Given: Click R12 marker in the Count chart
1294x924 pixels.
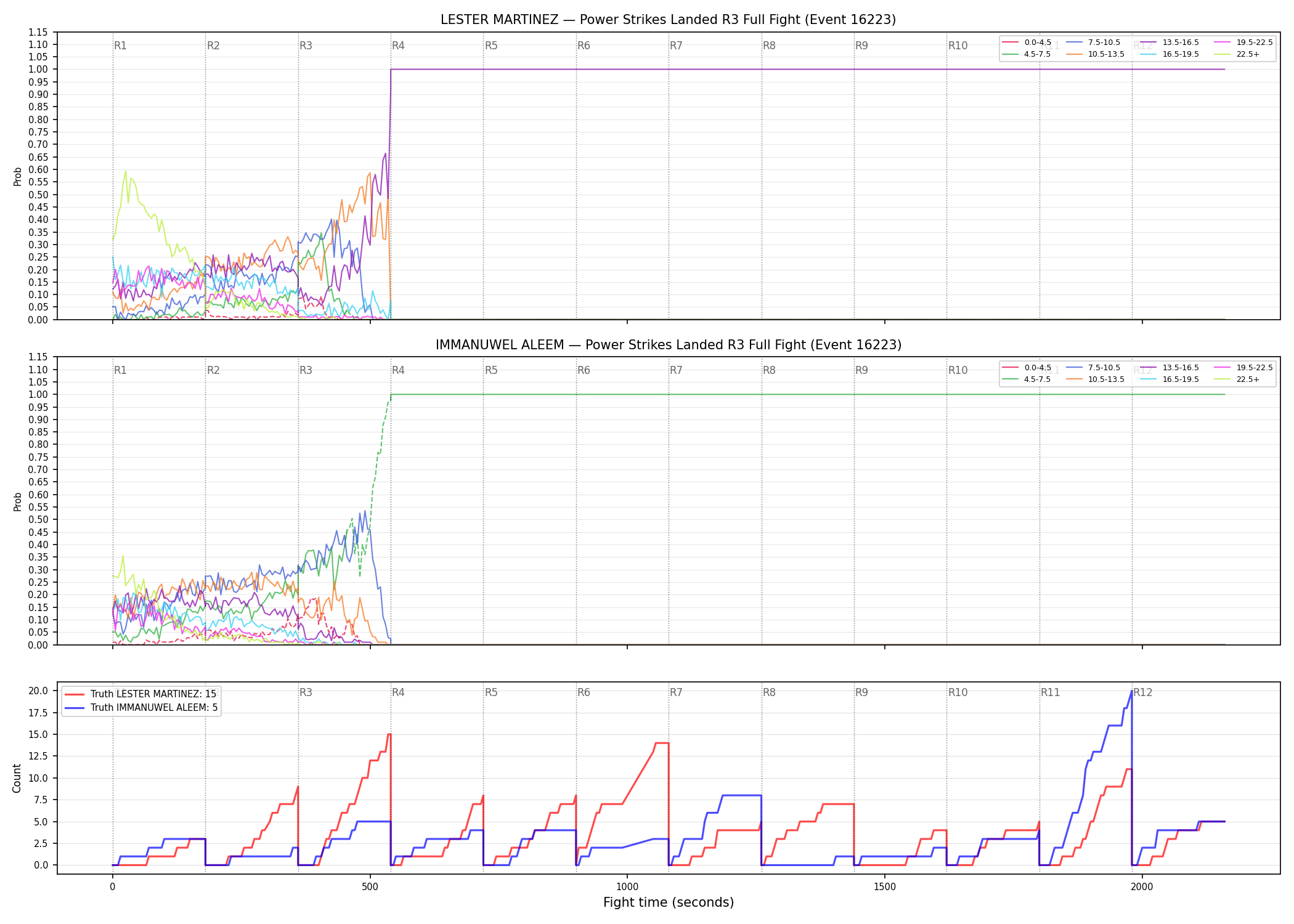Looking at the screenshot, I should click(1143, 692).
